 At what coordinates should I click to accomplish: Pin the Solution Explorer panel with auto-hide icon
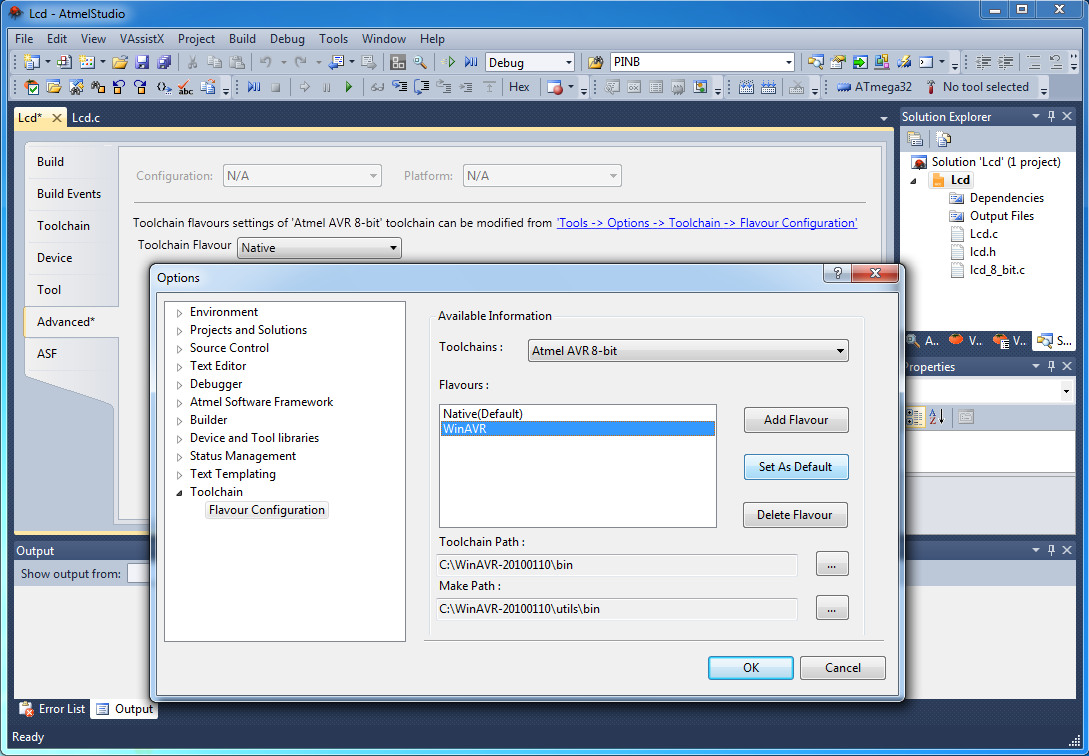1051,116
